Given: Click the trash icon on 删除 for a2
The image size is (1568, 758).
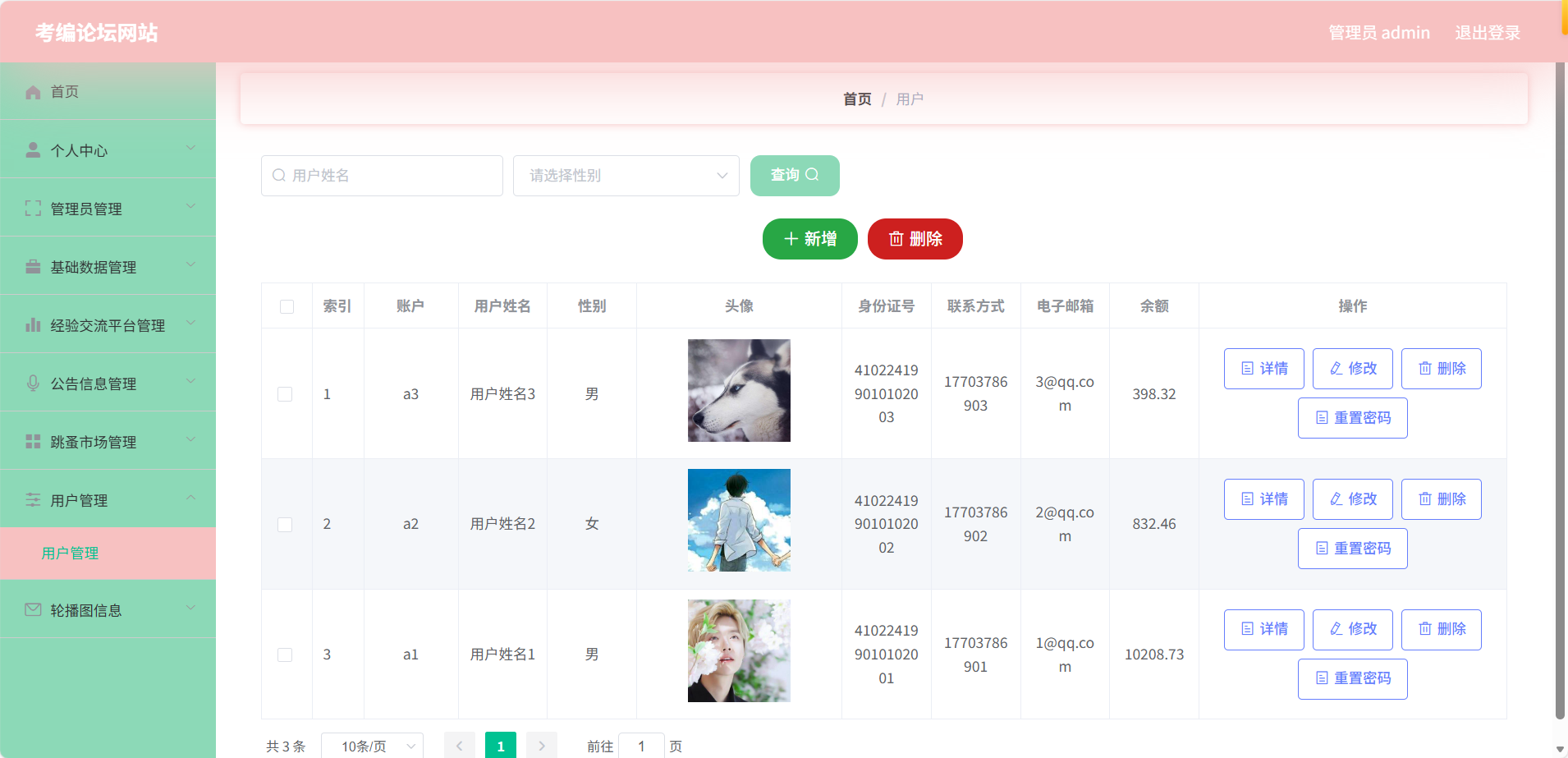Looking at the screenshot, I should point(1425,499).
